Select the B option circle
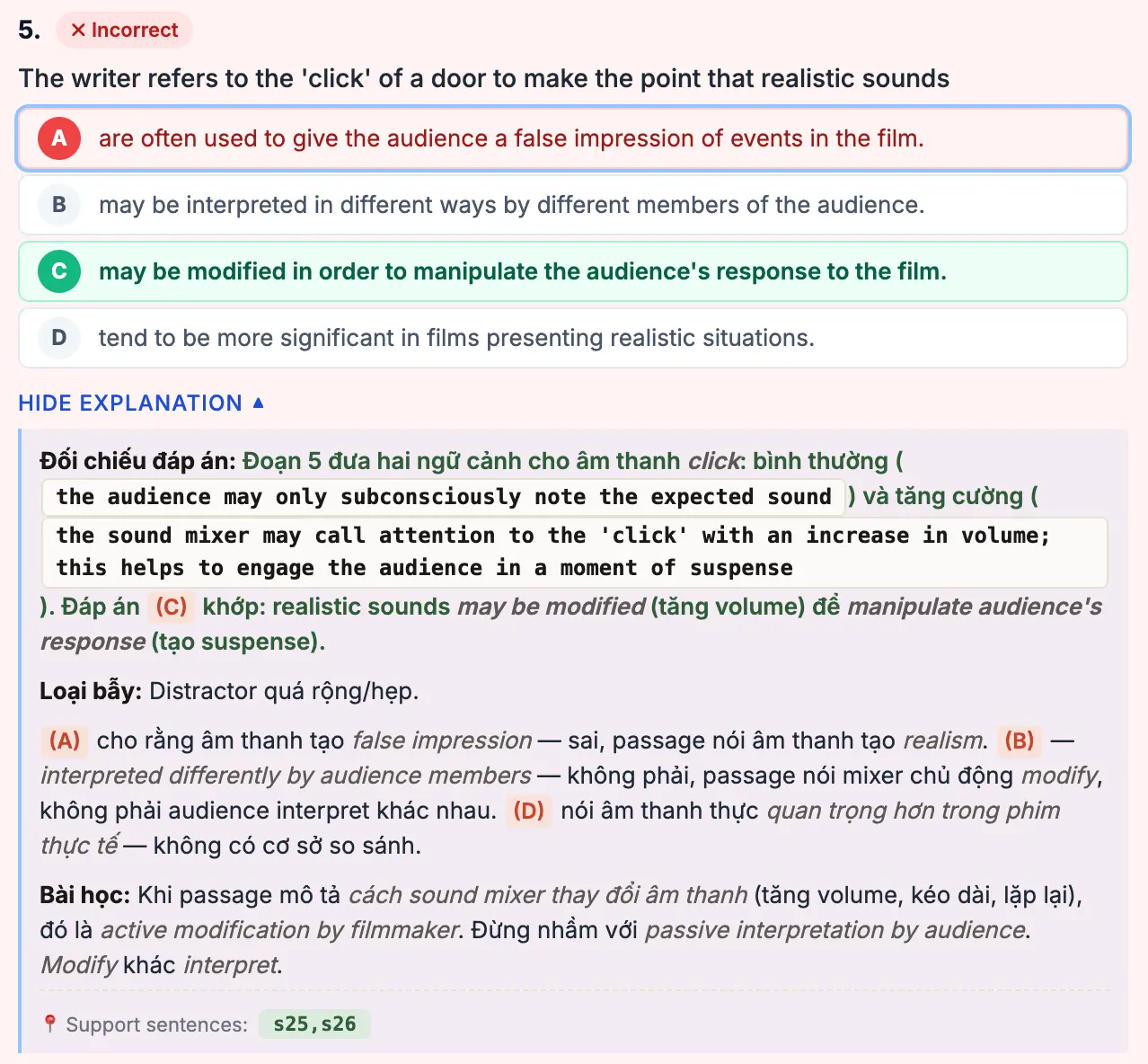The image size is (1148, 1064). click(59, 205)
